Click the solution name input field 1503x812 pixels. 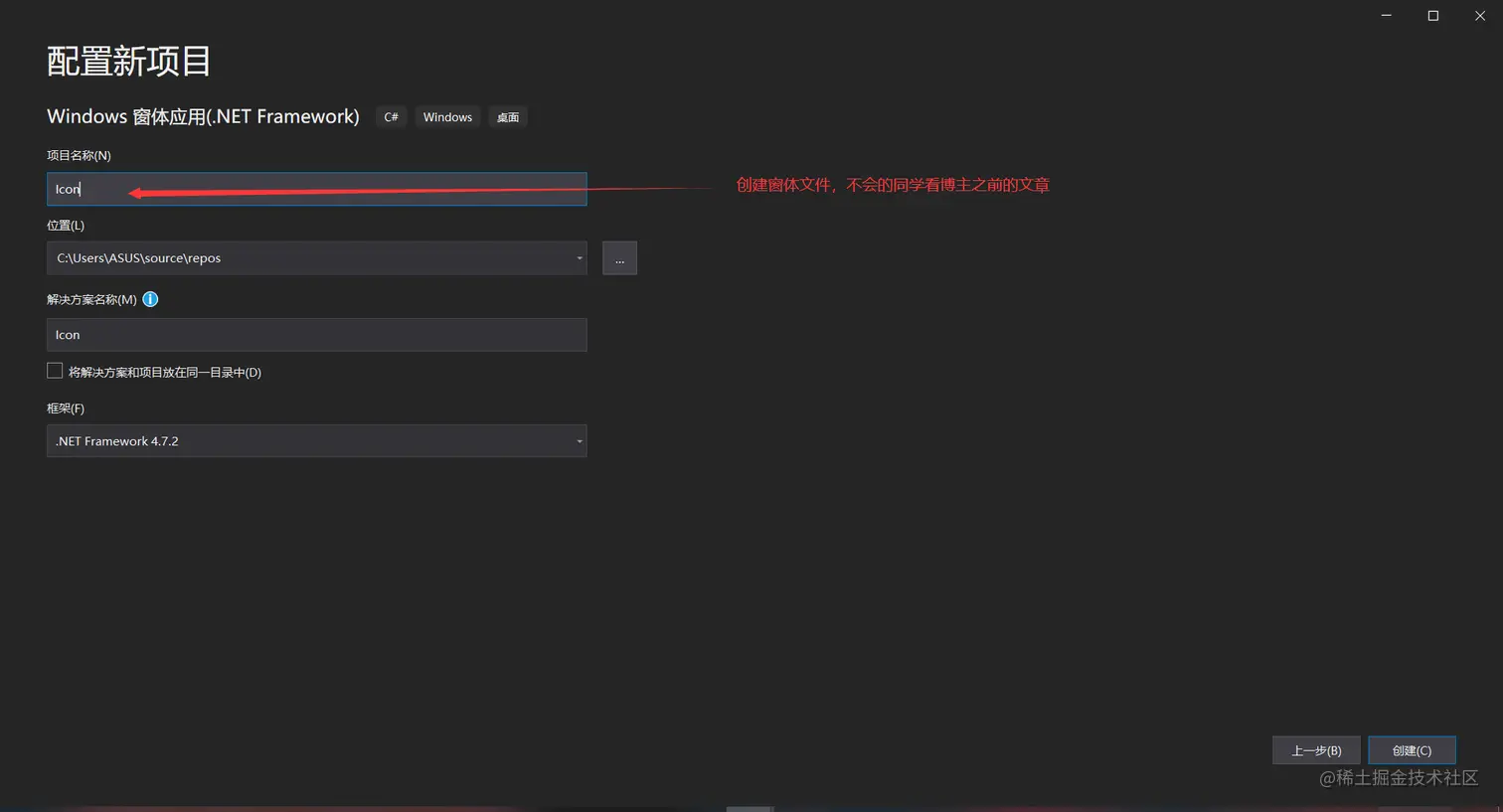click(x=316, y=335)
